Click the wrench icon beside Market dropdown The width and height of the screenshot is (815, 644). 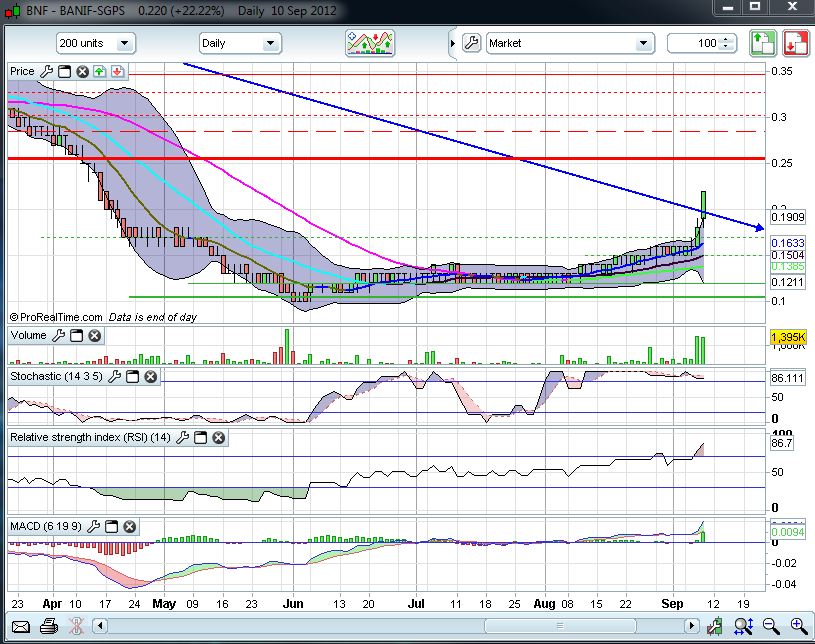[470, 43]
